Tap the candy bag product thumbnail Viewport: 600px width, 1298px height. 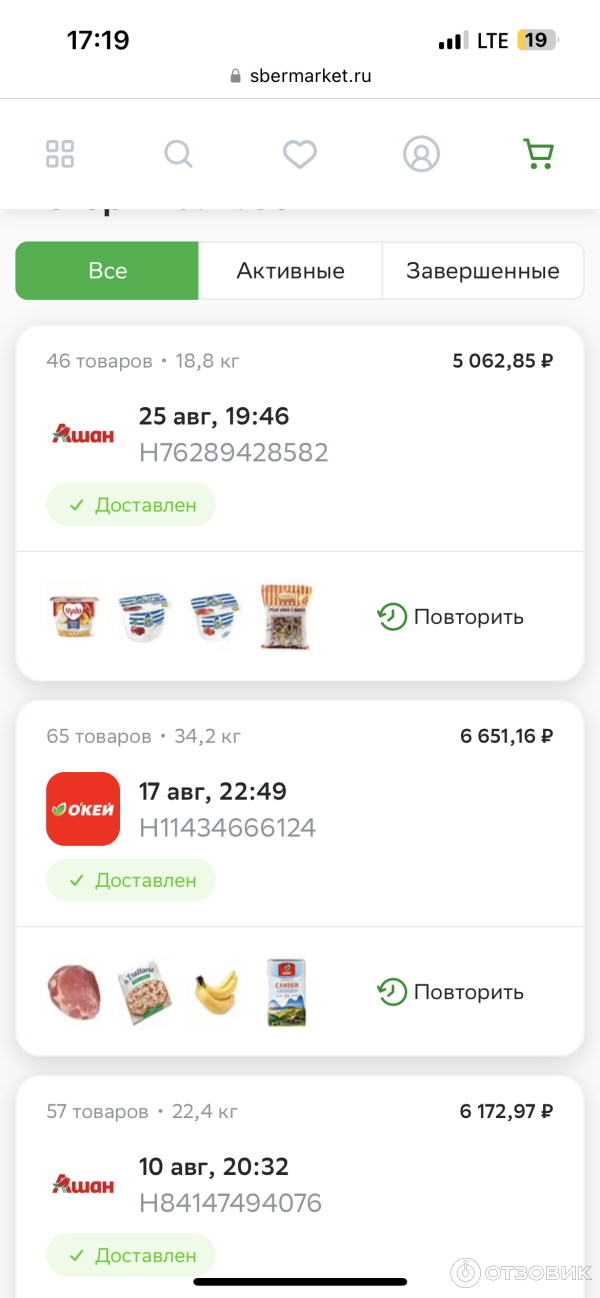tap(287, 616)
